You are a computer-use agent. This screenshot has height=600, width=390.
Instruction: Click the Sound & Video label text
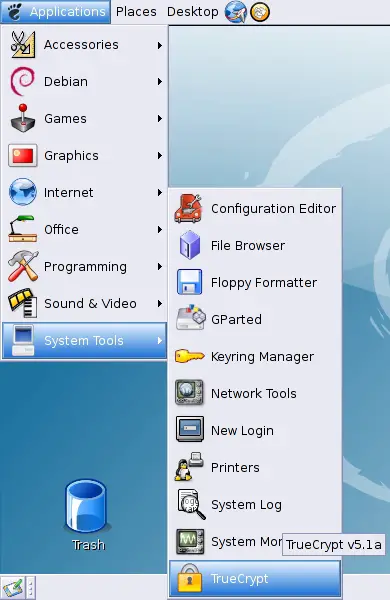click(90, 303)
